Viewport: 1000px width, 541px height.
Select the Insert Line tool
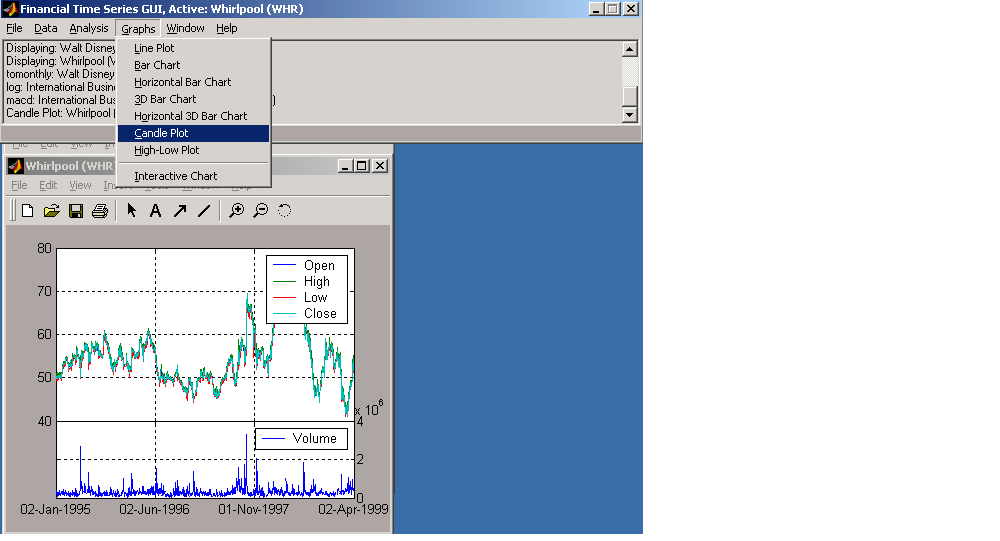[x=204, y=211]
